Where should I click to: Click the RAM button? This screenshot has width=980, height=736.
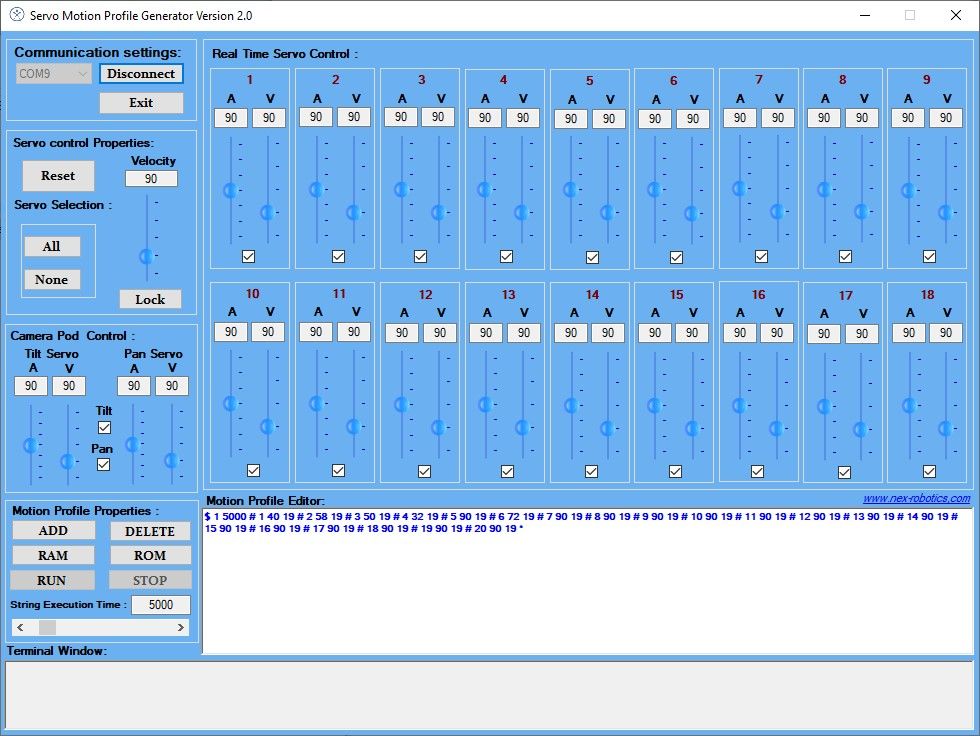(53, 555)
